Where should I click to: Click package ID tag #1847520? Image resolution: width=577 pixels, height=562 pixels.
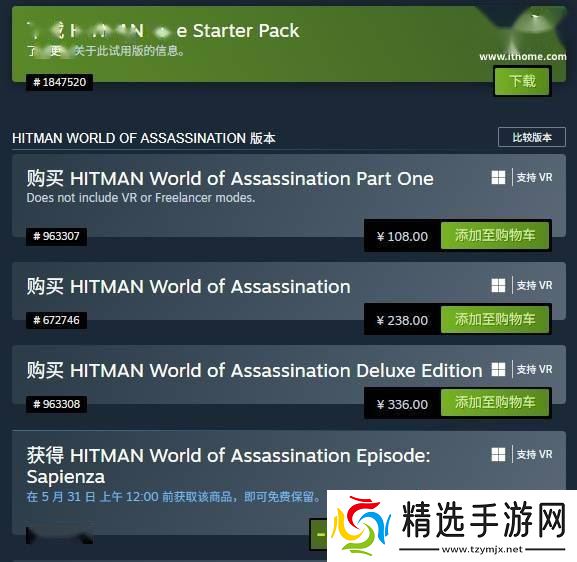click(59, 82)
